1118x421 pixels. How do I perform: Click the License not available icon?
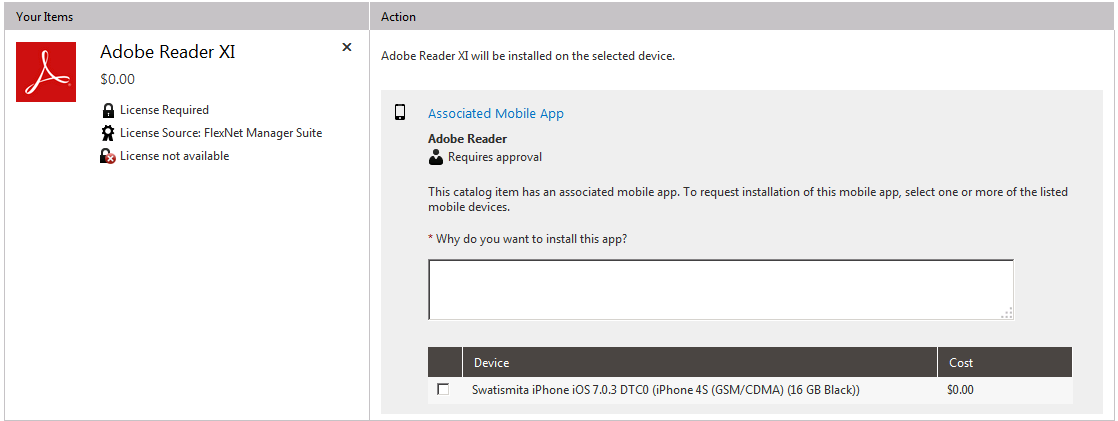(108, 156)
